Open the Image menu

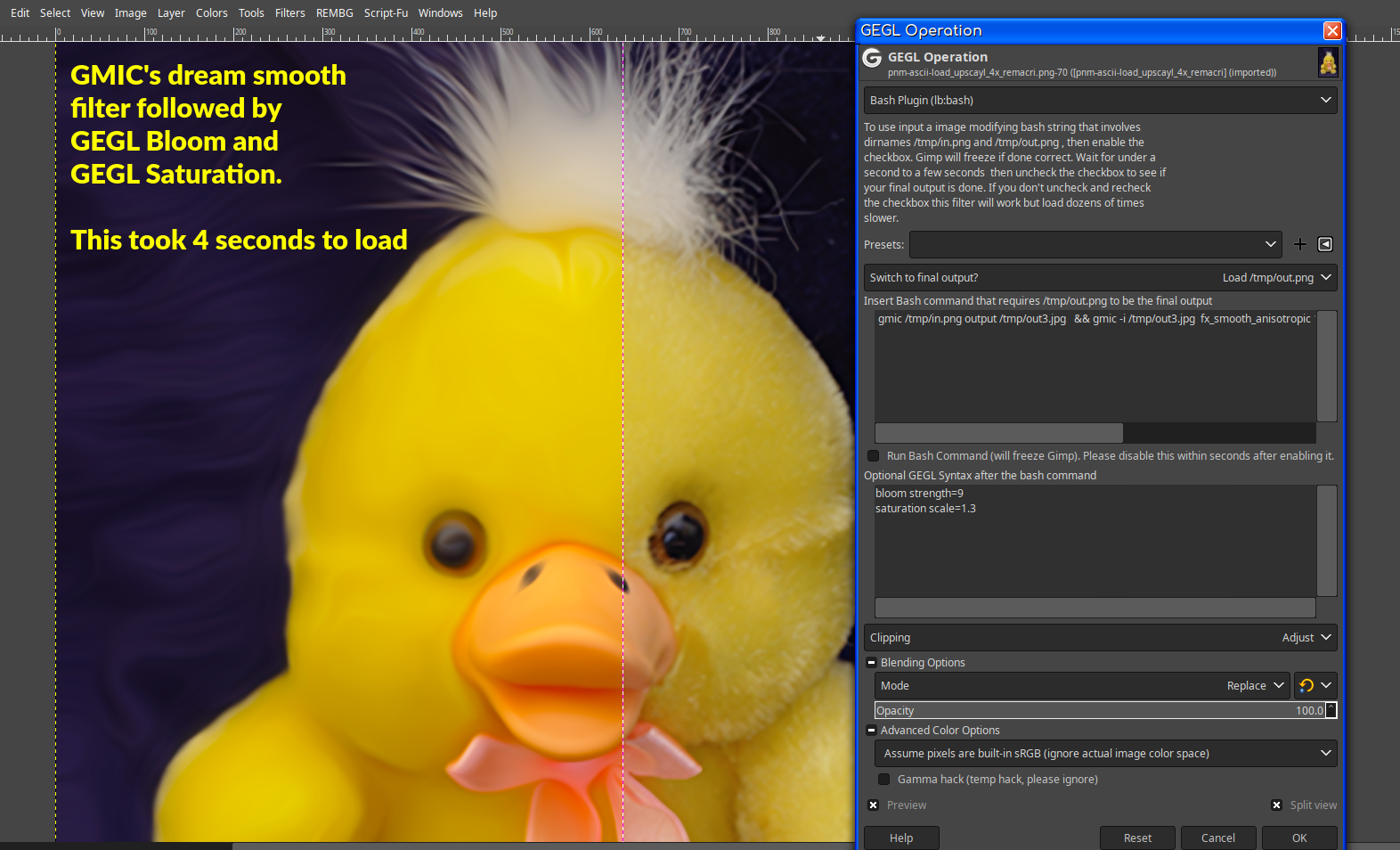point(130,12)
